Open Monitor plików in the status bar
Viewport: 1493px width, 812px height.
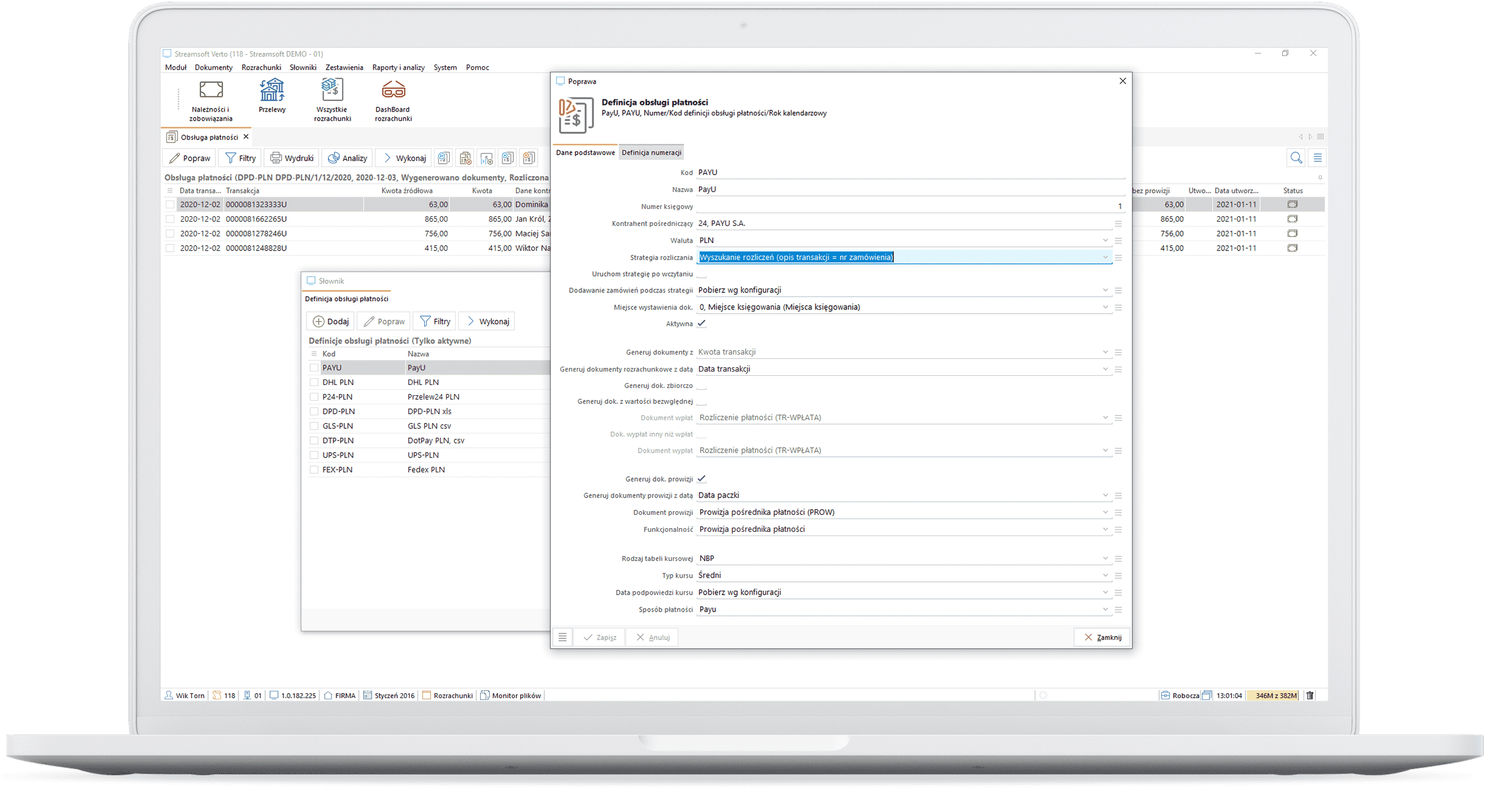(511, 696)
